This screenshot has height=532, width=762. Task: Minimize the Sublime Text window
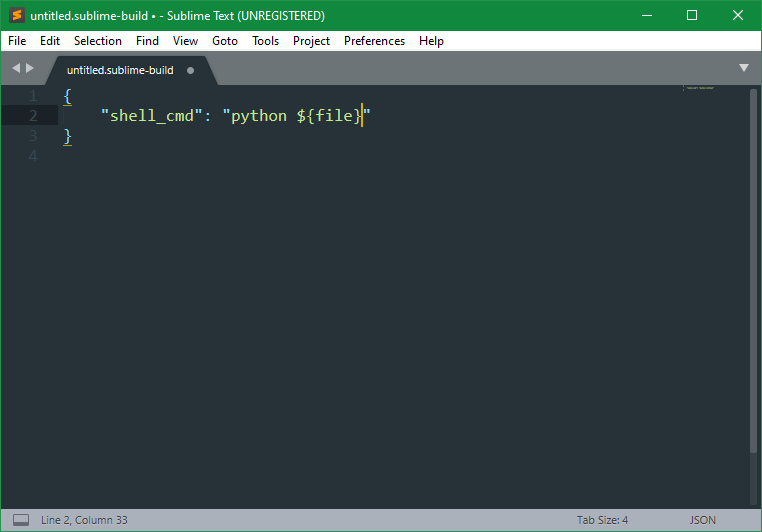(647, 15)
